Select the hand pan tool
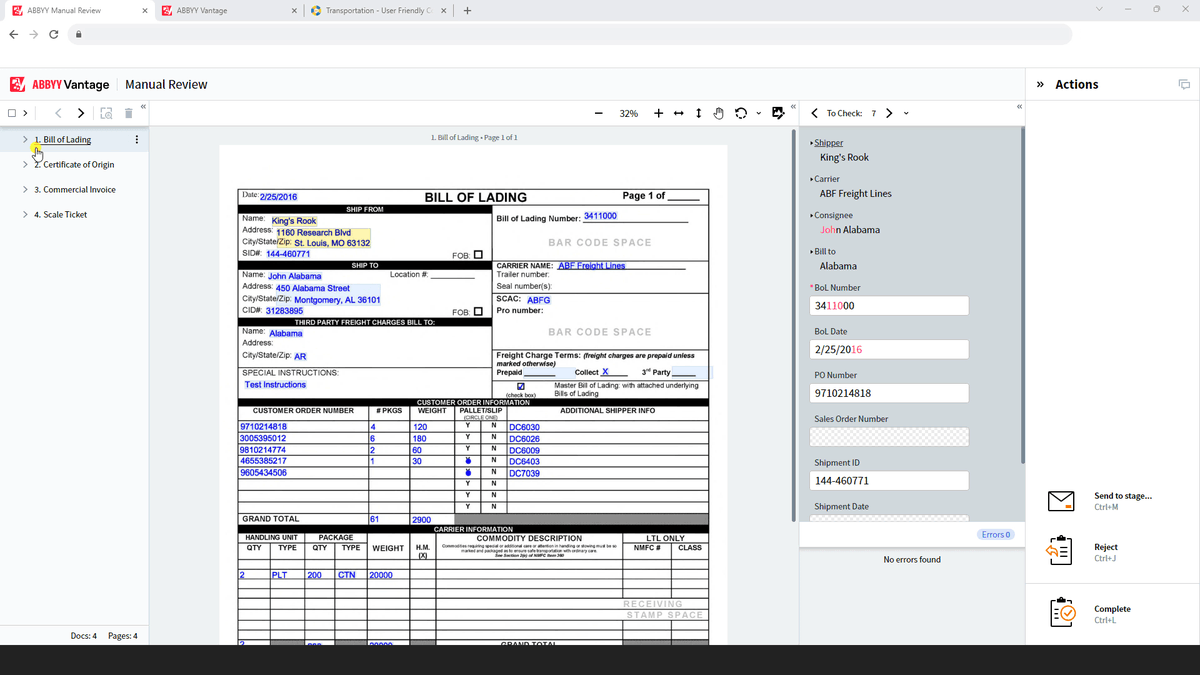Image resolution: width=1200 pixels, height=675 pixels. [718, 113]
